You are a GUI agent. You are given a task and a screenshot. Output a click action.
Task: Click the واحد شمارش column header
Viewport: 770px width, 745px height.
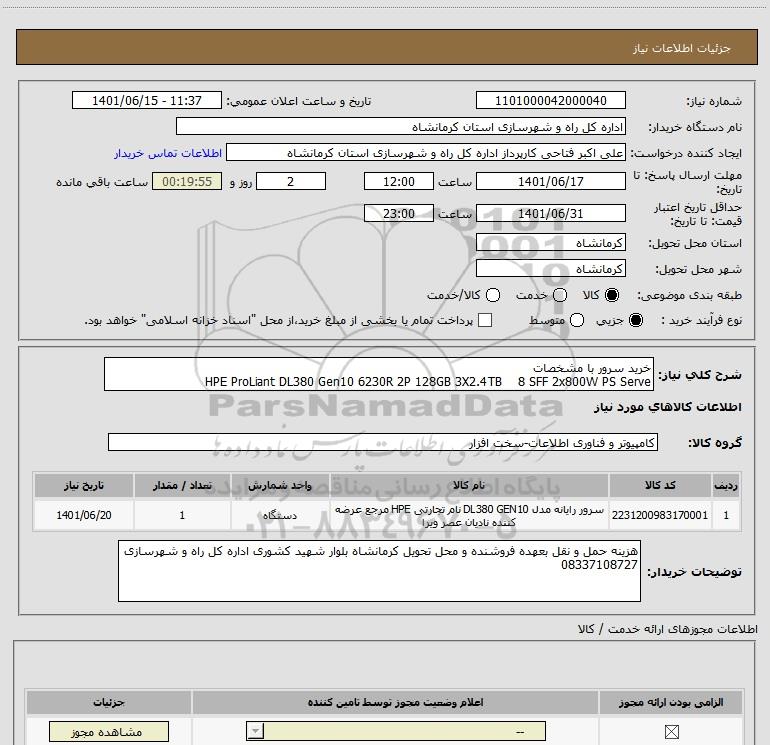click(x=280, y=485)
